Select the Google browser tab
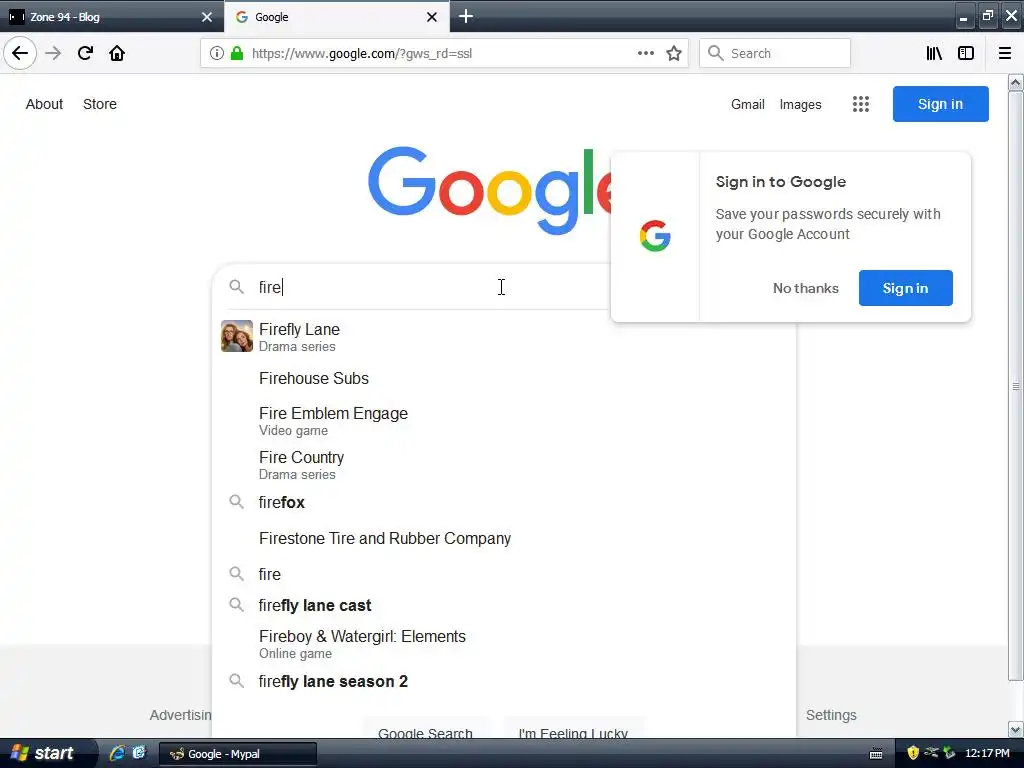Screen dimensions: 1024x768 click(x=336, y=17)
